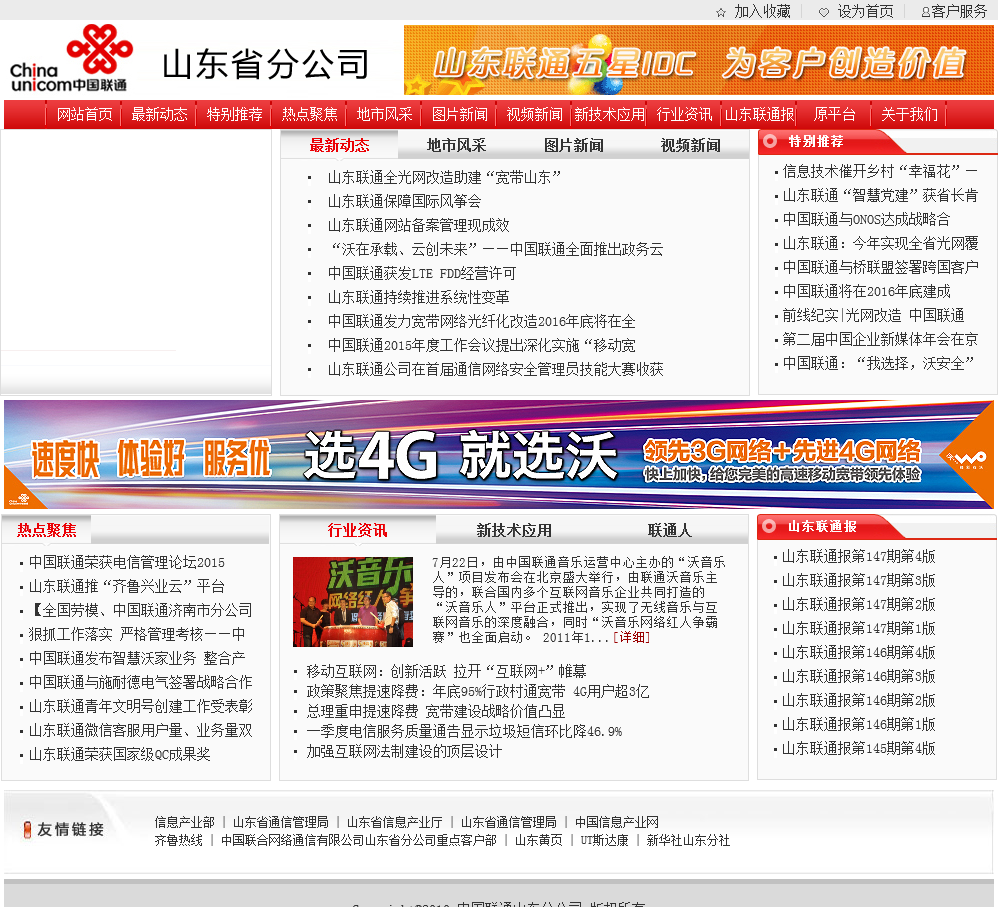This screenshot has width=998, height=907.
Task: Open 新技术应用 in the red navigation bar
Action: click(x=609, y=115)
